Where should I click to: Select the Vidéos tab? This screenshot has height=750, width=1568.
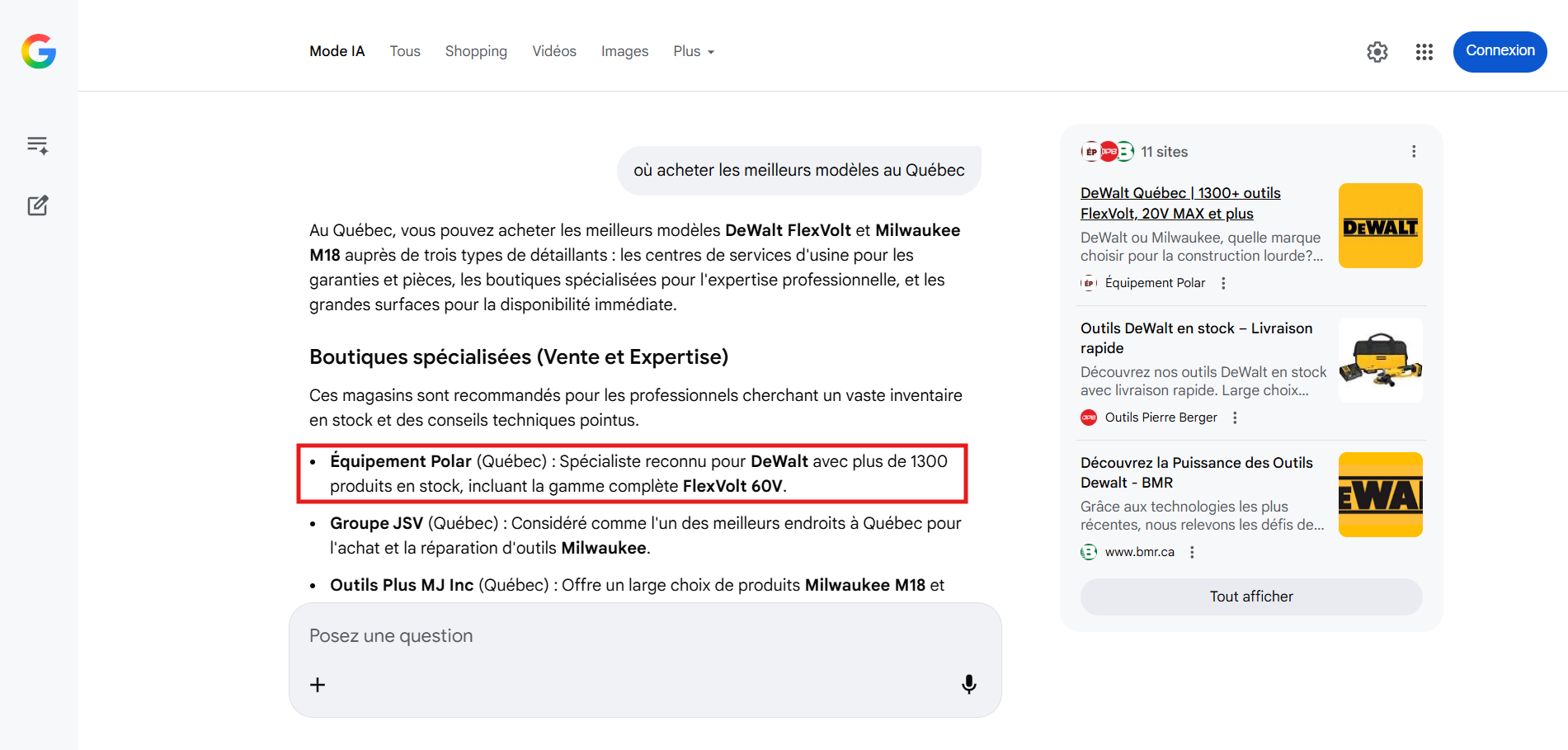pyautogui.click(x=553, y=51)
